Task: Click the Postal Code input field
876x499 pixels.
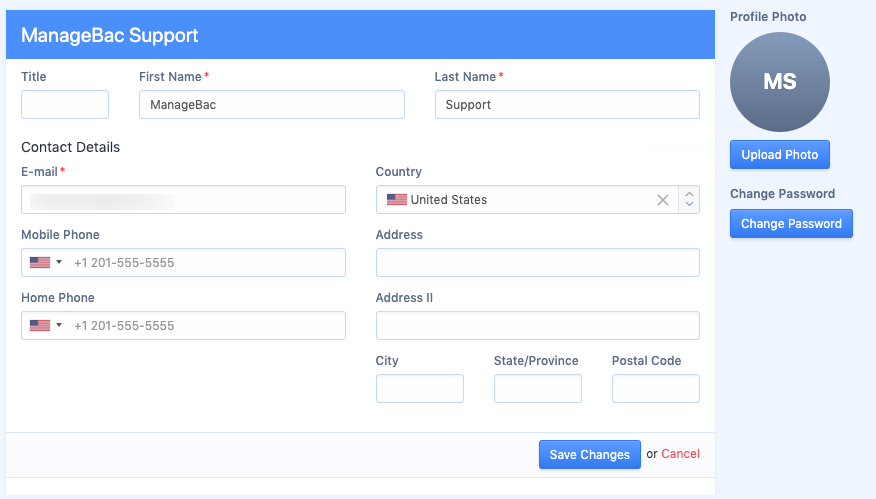Action: (x=655, y=388)
